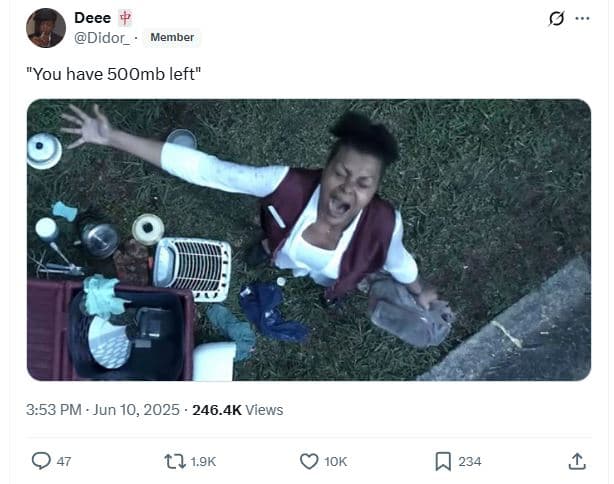
Task: Click the "You have 500mb left" text
Action: [114, 73]
